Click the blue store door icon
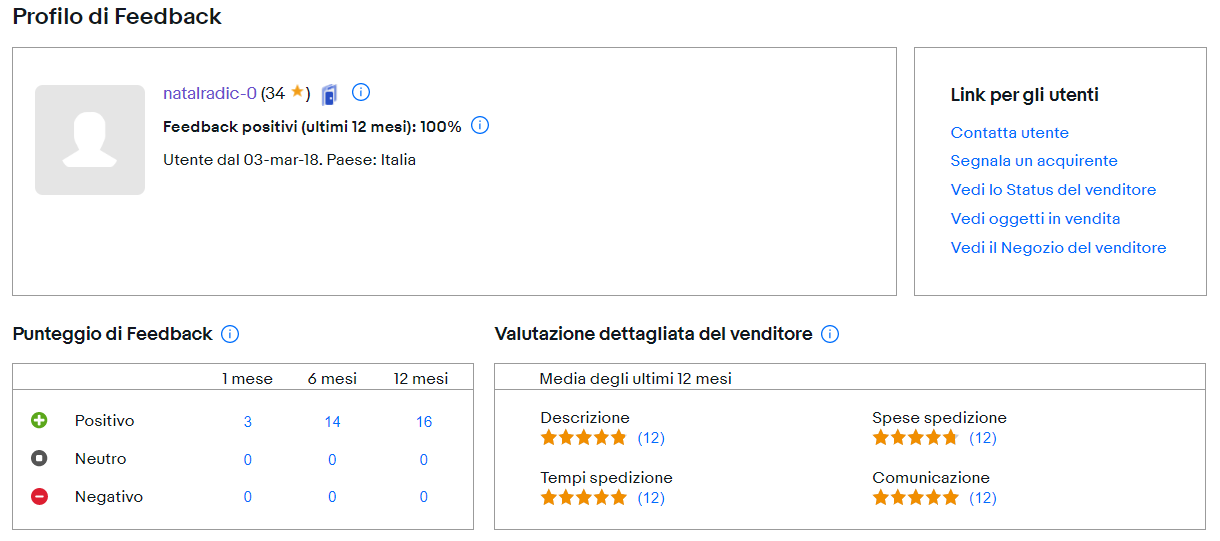The image size is (1220, 541). (329, 94)
